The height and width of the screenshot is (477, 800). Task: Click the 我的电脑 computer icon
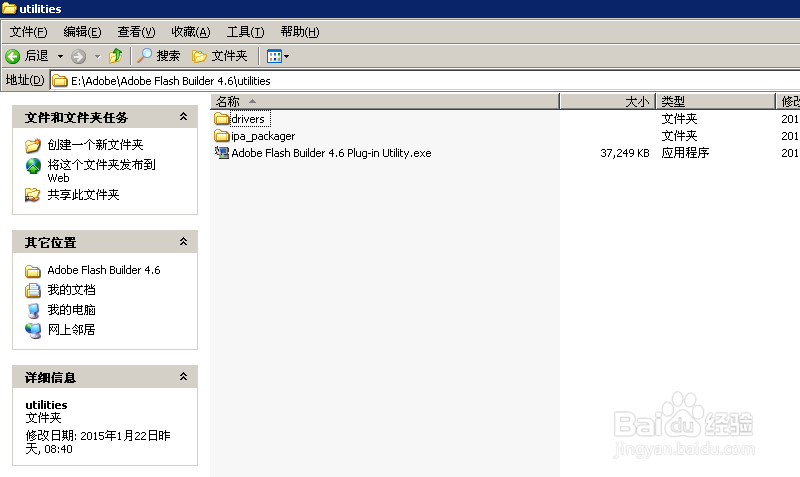pyautogui.click(x=33, y=310)
